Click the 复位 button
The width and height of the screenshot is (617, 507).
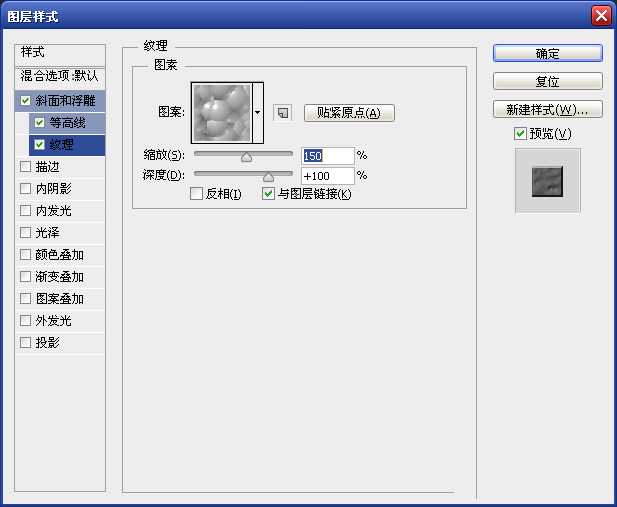[x=547, y=81]
